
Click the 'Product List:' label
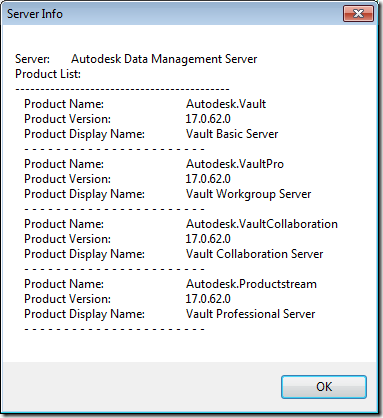click(48, 74)
